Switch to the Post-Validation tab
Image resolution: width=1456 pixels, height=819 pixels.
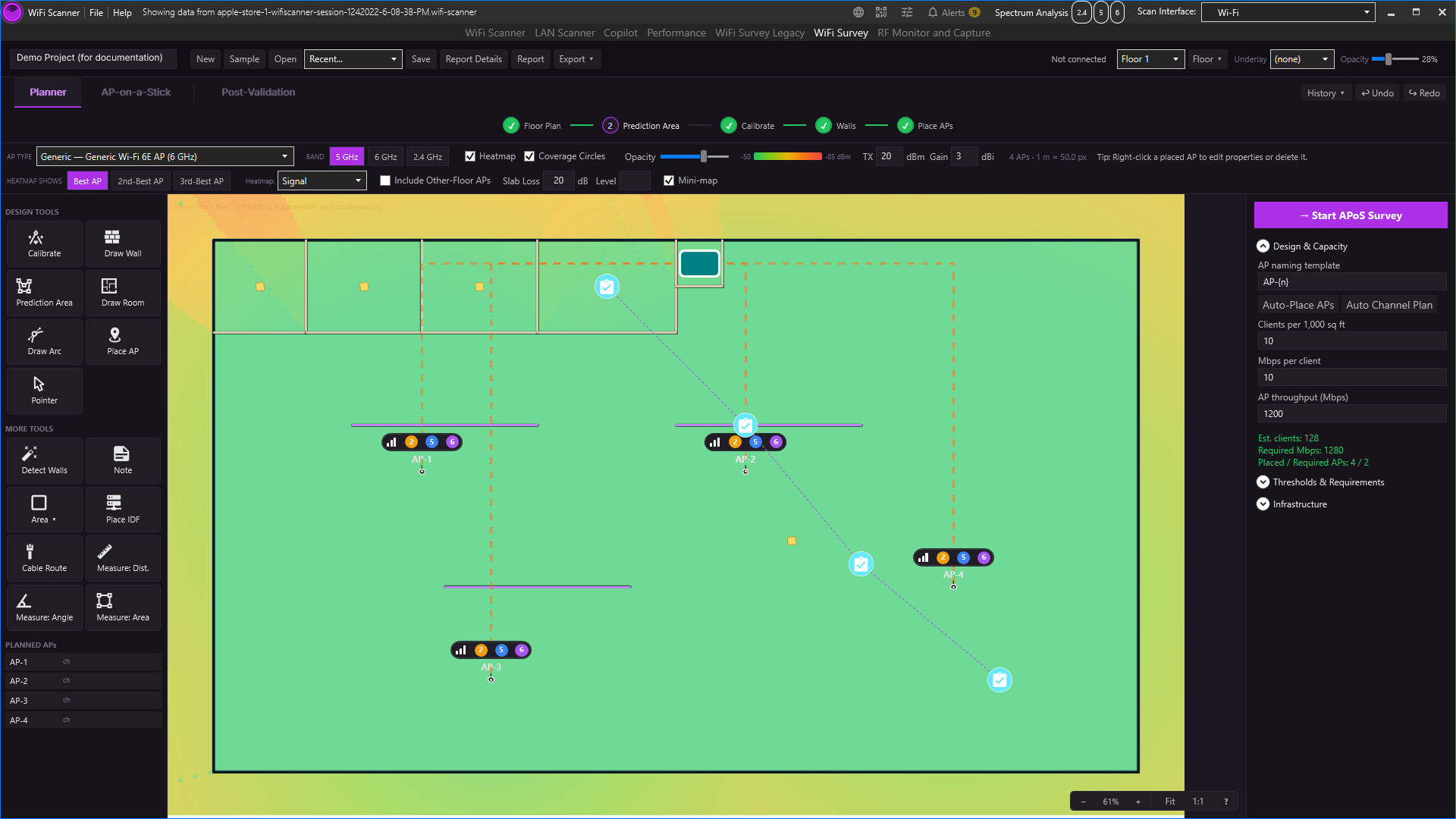click(x=258, y=93)
